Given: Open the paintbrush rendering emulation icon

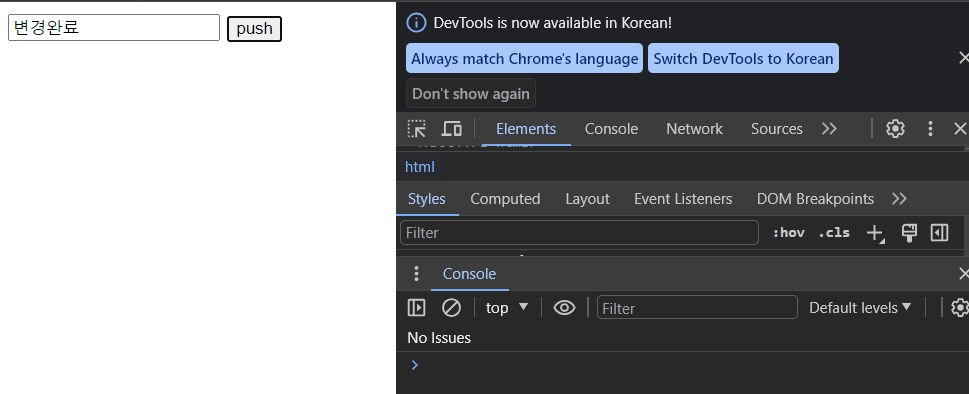Looking at the screenshot, I should [x=908, y=233].
